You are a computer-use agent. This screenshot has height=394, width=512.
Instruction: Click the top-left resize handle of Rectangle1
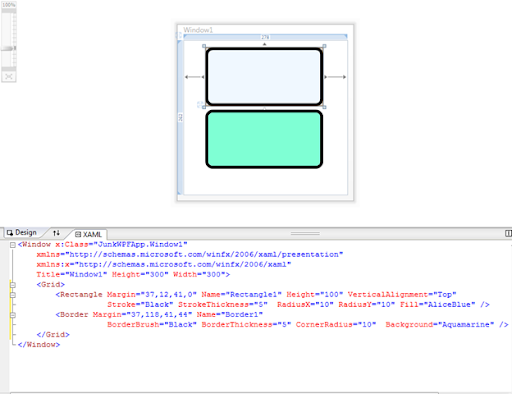pyautogui.click(x=204, y=46)
